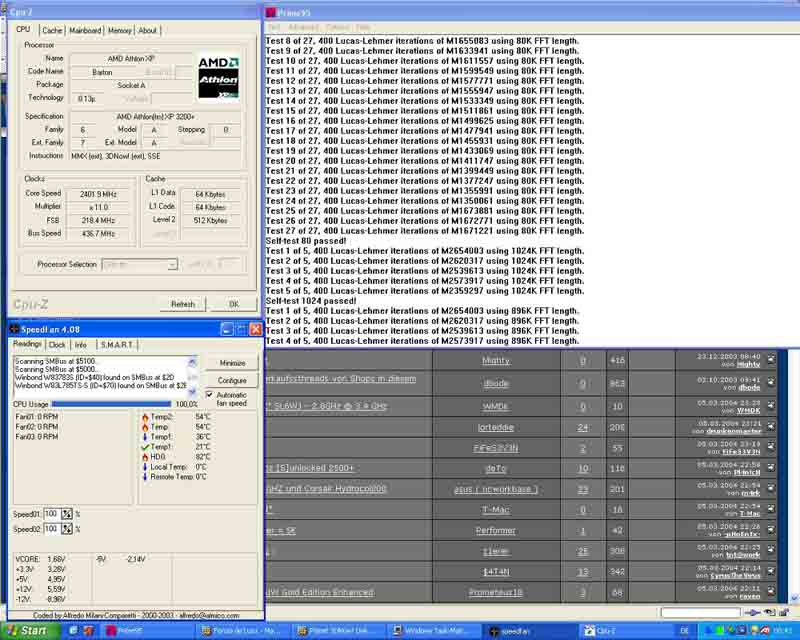The image size is (800, 640).
Task: Open the S.M.A.R.T. tab in SpeedFan
Action: click(x=117, y=345)
